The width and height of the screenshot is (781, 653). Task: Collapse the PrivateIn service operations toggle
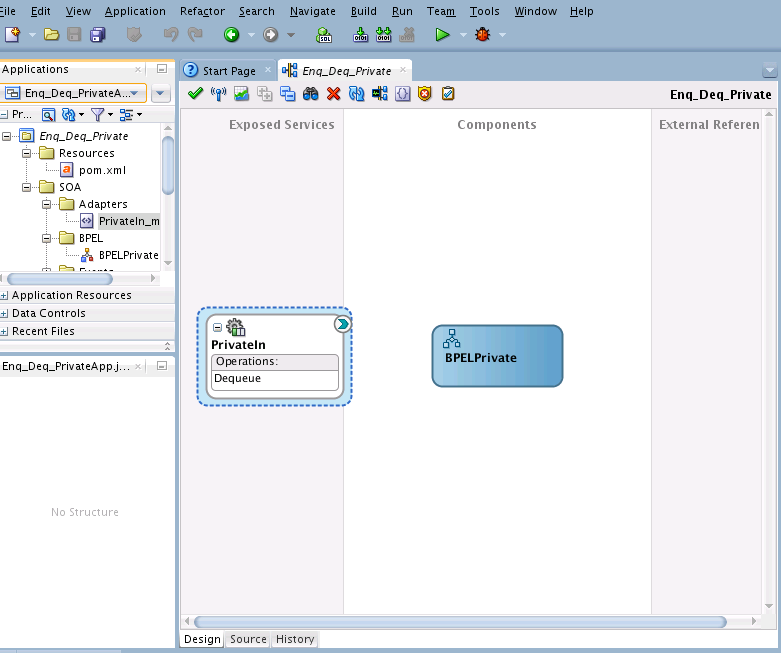(217, 327)
